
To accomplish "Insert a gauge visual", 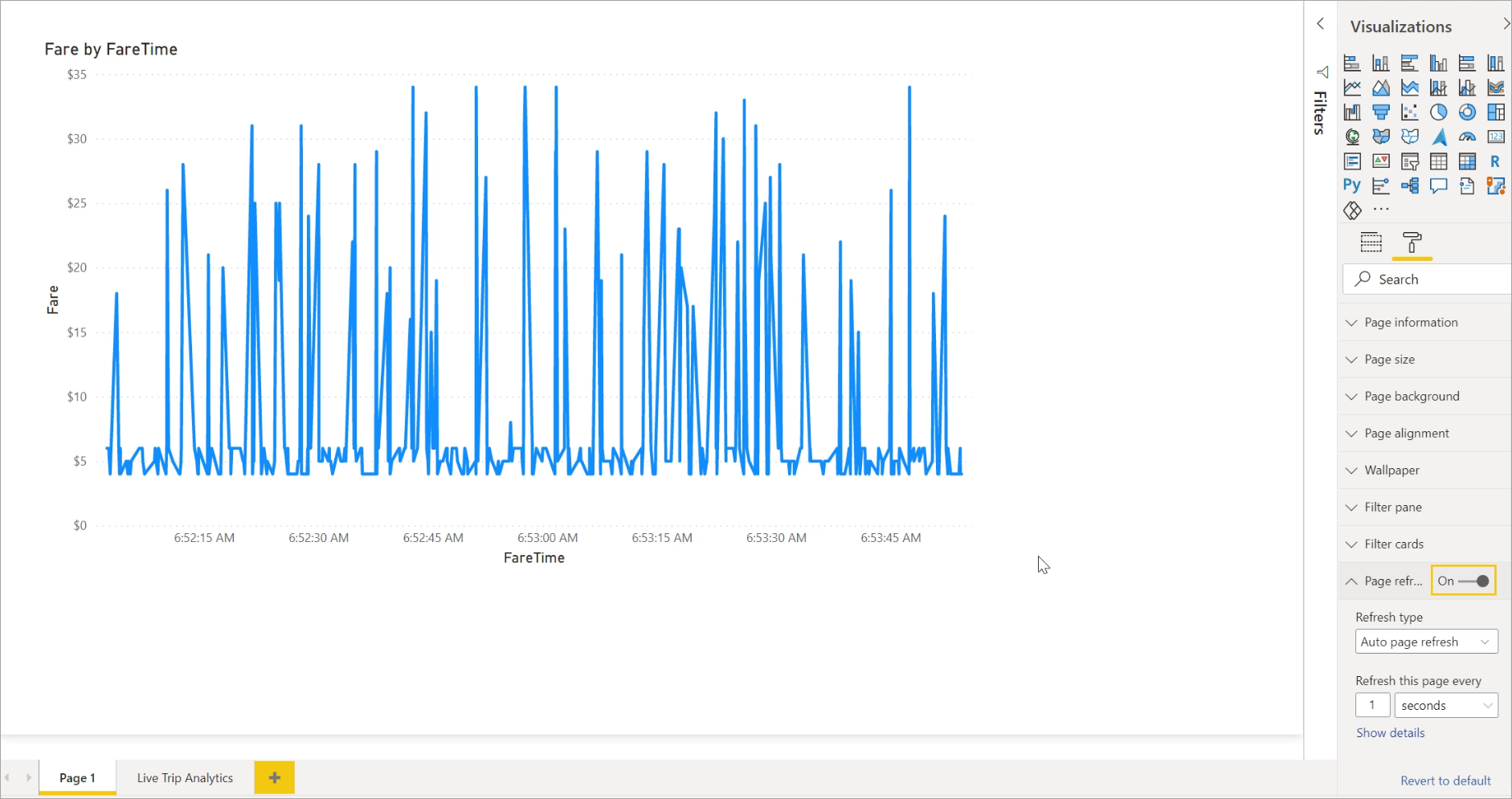I will (x=1466, y=137).
